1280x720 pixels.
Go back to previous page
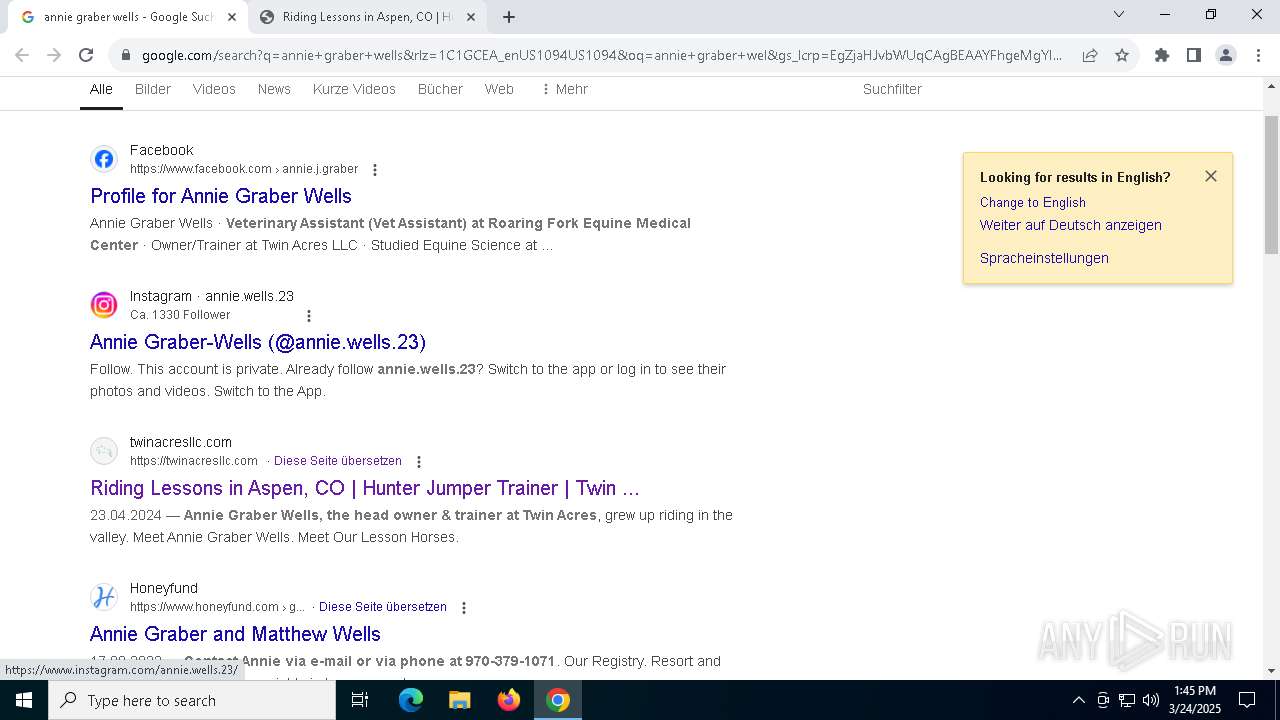tap(22, 55)
